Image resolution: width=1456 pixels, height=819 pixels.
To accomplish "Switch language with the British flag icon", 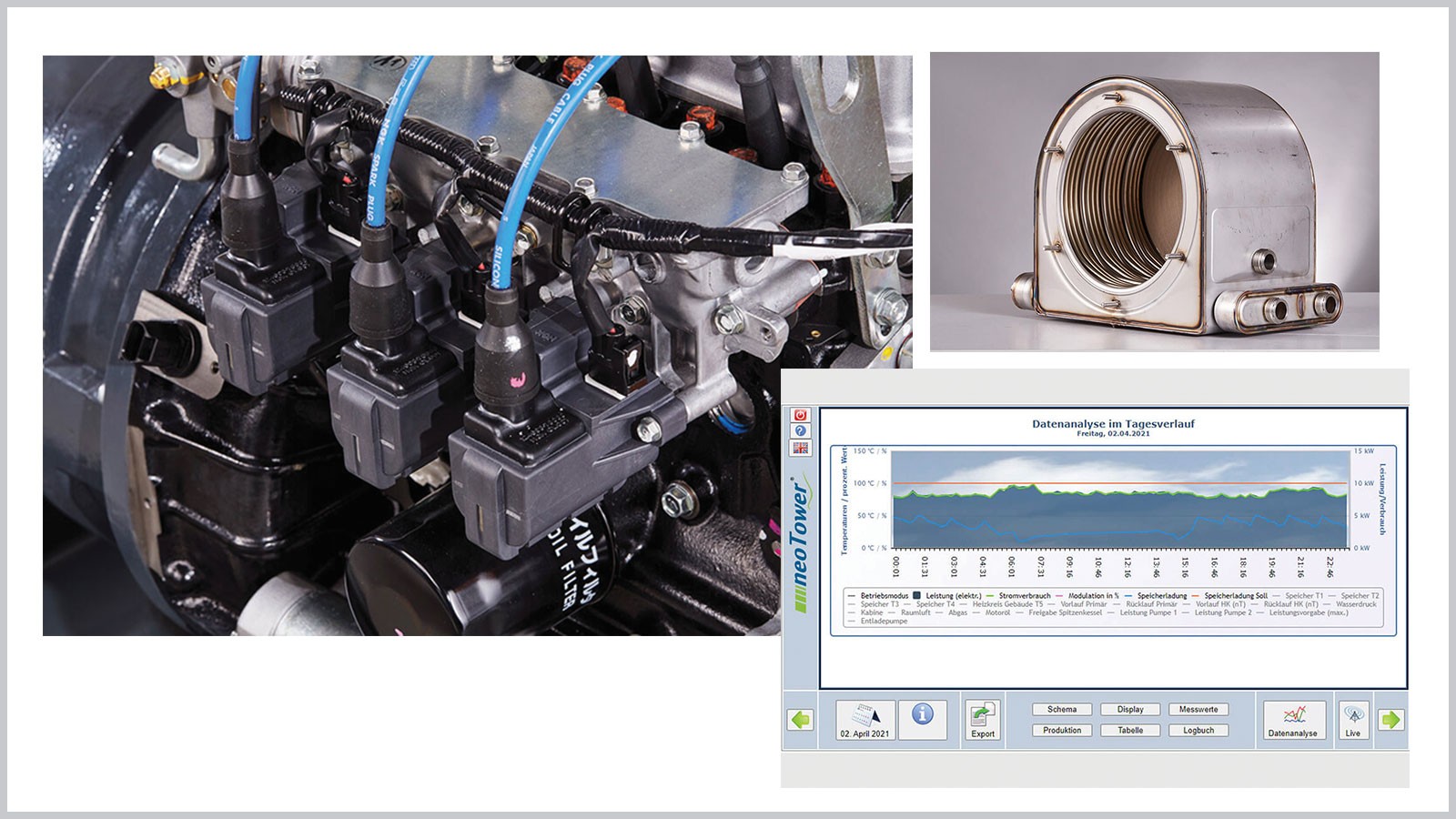I will pos(800,448).
